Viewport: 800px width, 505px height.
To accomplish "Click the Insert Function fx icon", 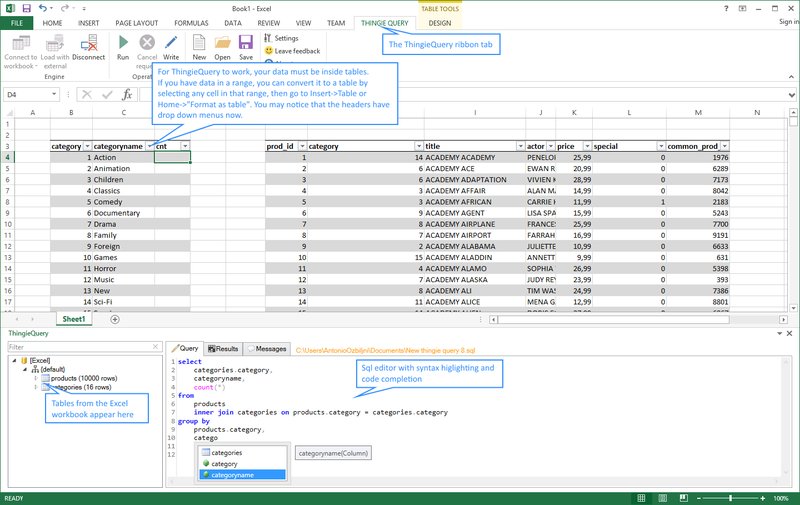I will coord(127,94).
